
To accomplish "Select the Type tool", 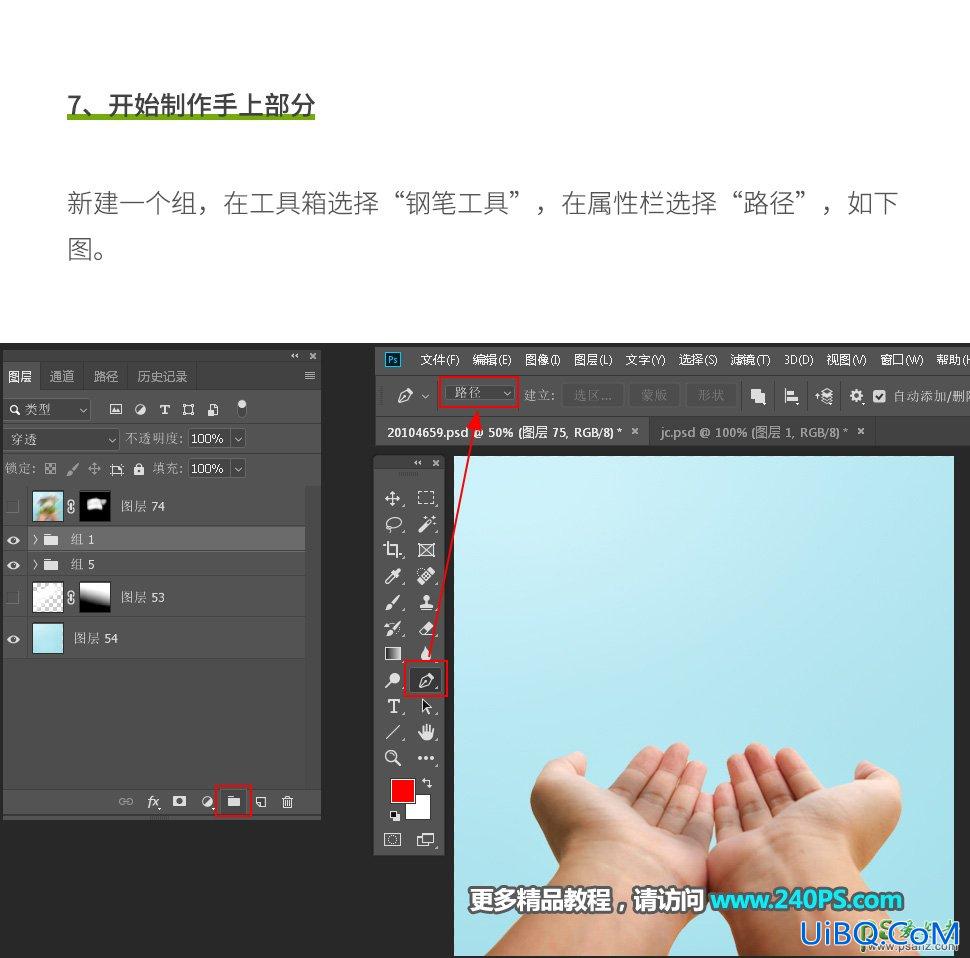I will 393,706.
